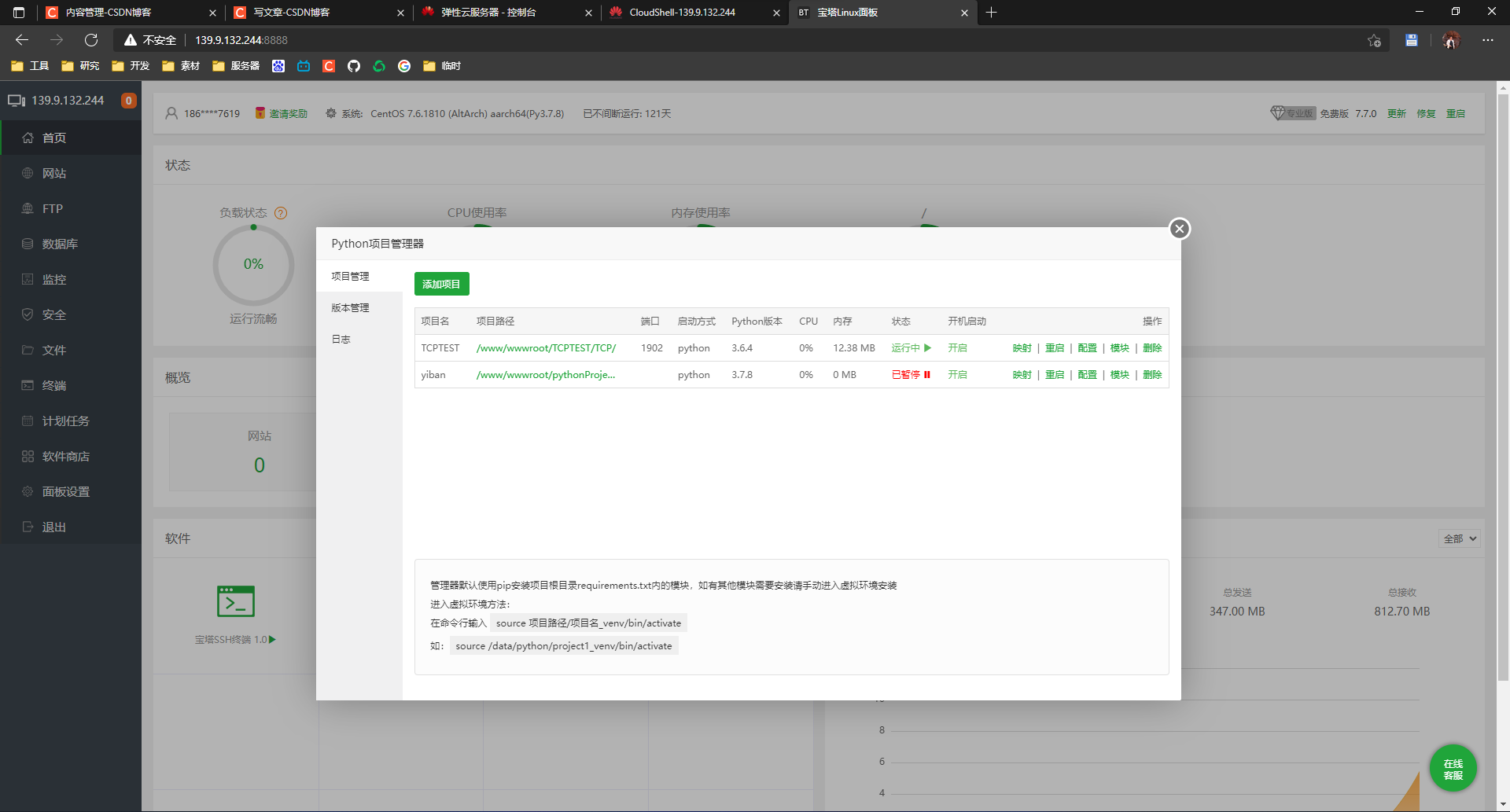Close the Python项目管理器 dialog
The width and height of the screenshot is (1510, 812).
pyautogui.click(x=1179, y=229)
